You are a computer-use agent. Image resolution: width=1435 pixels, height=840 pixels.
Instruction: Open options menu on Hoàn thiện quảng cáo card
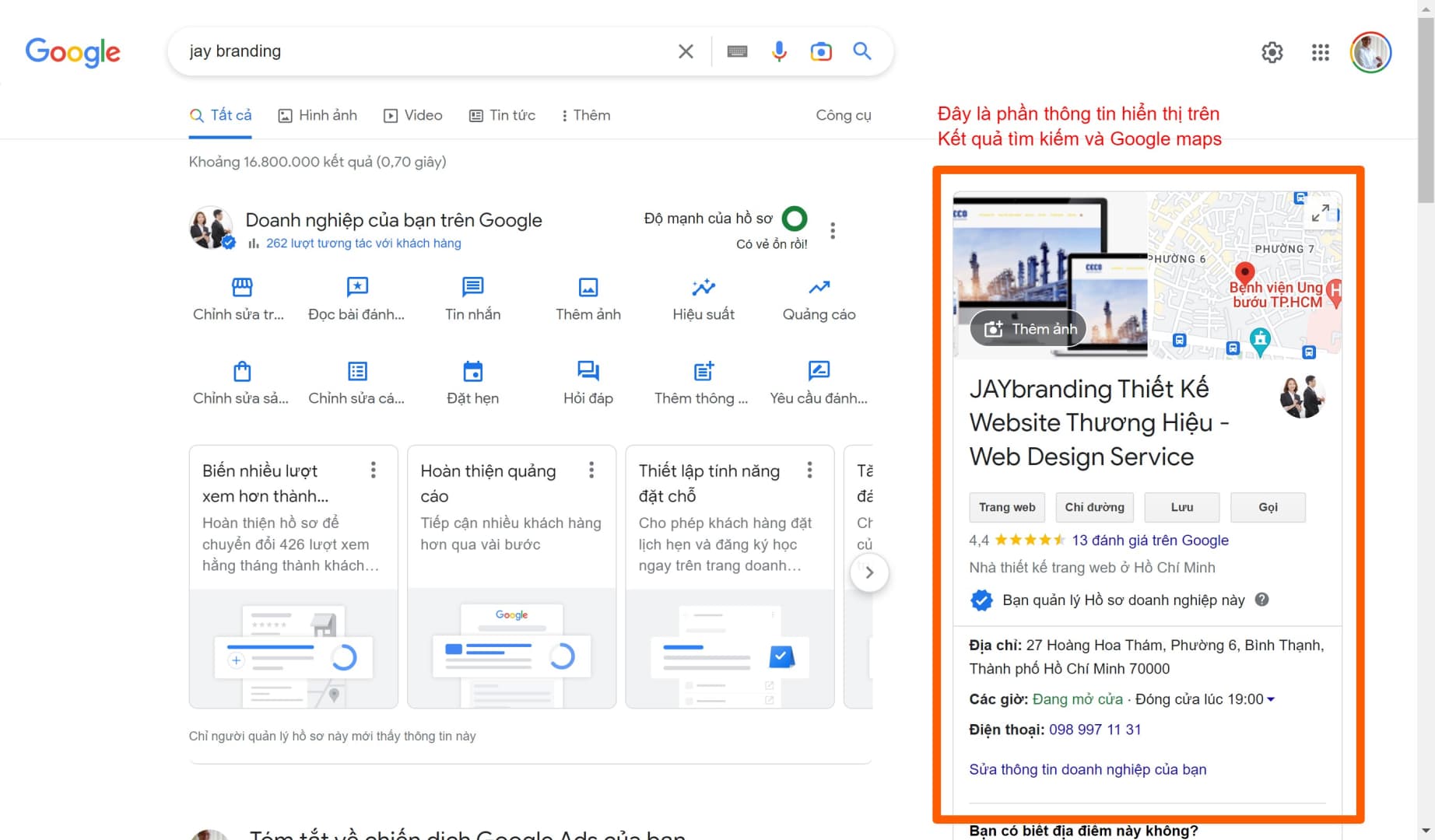[591, 470]
